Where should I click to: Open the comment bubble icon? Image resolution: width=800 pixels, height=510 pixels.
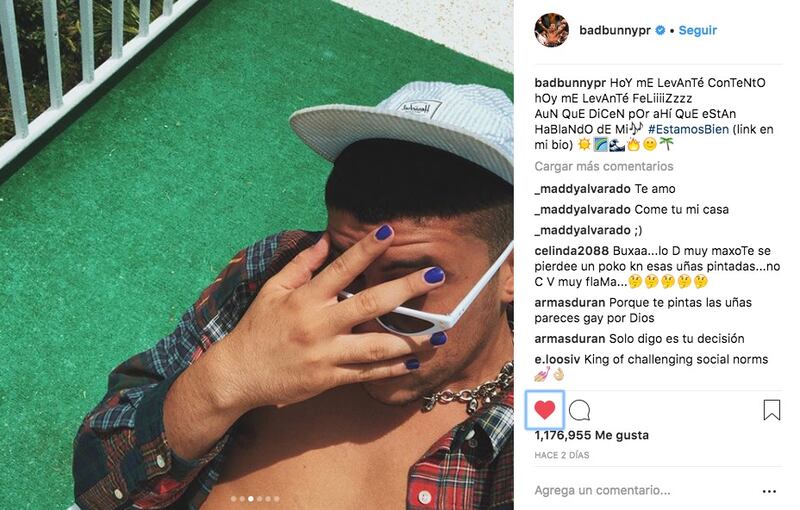(x=579, y=410)
